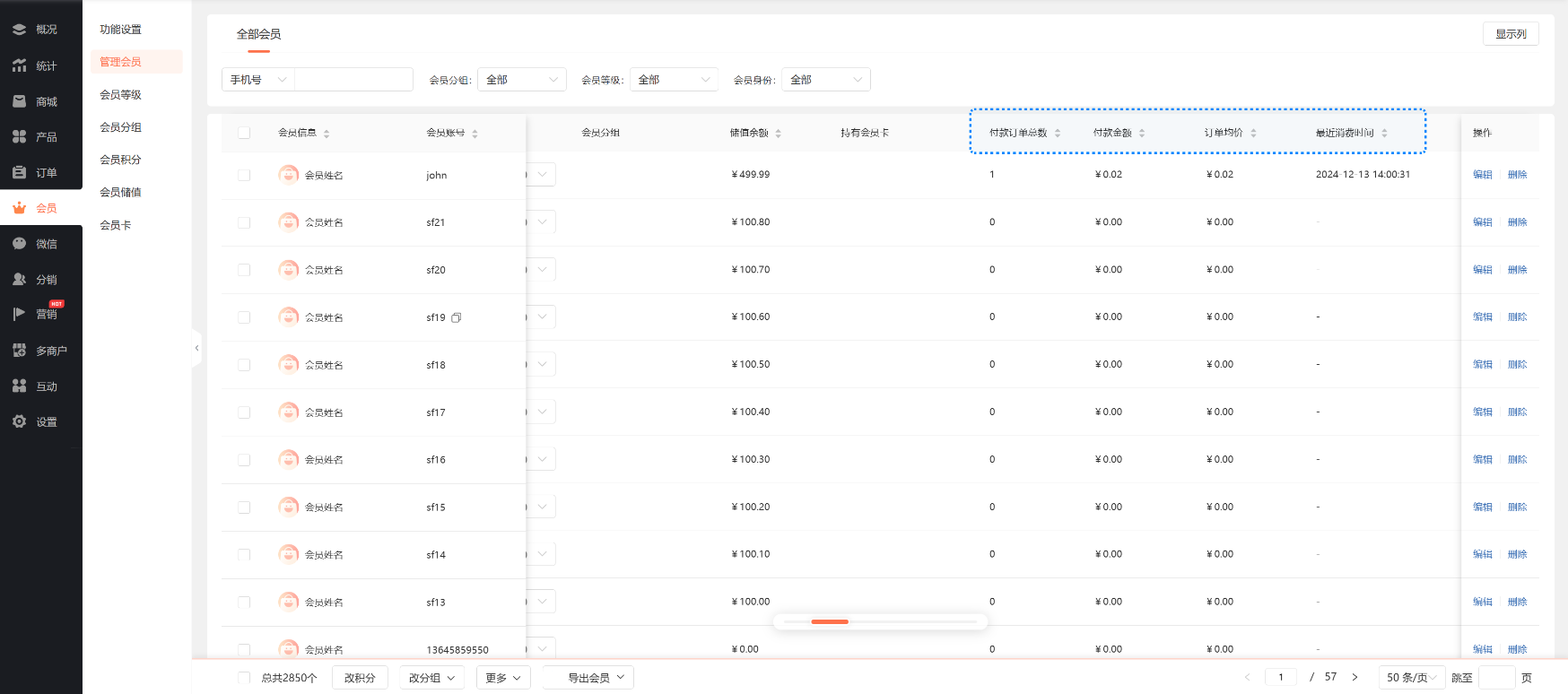
Task: Sort by 付款订单总数 column arrows
Action: pyautogui.click(x=1058, y=133)
